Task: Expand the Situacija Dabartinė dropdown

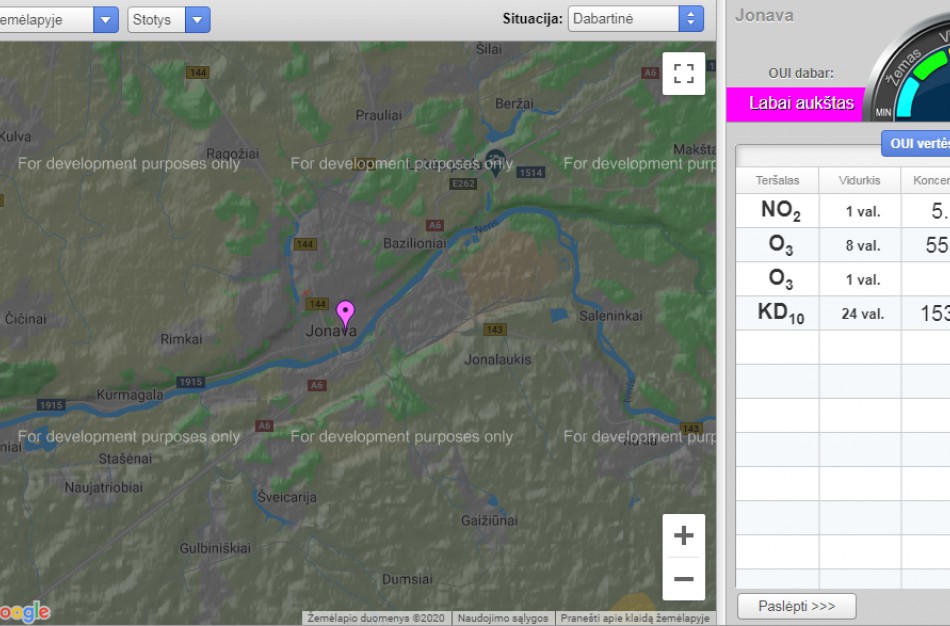Action: (635, 19)
